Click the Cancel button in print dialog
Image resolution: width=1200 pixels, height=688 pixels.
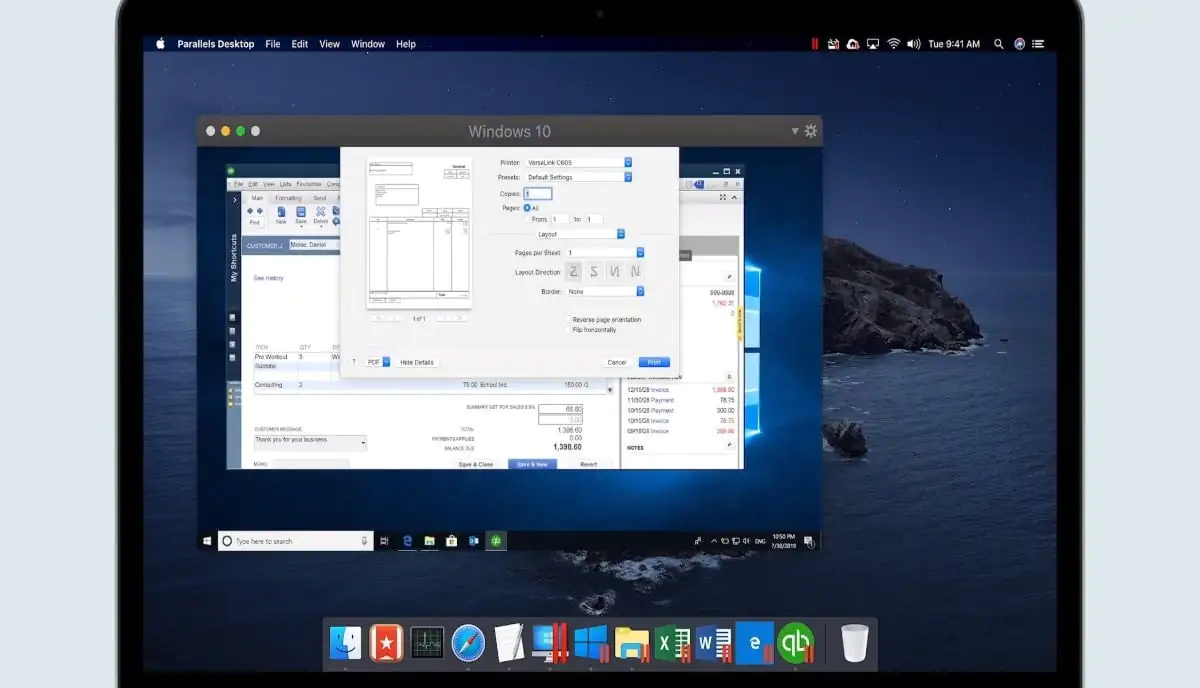coord(616,362)
